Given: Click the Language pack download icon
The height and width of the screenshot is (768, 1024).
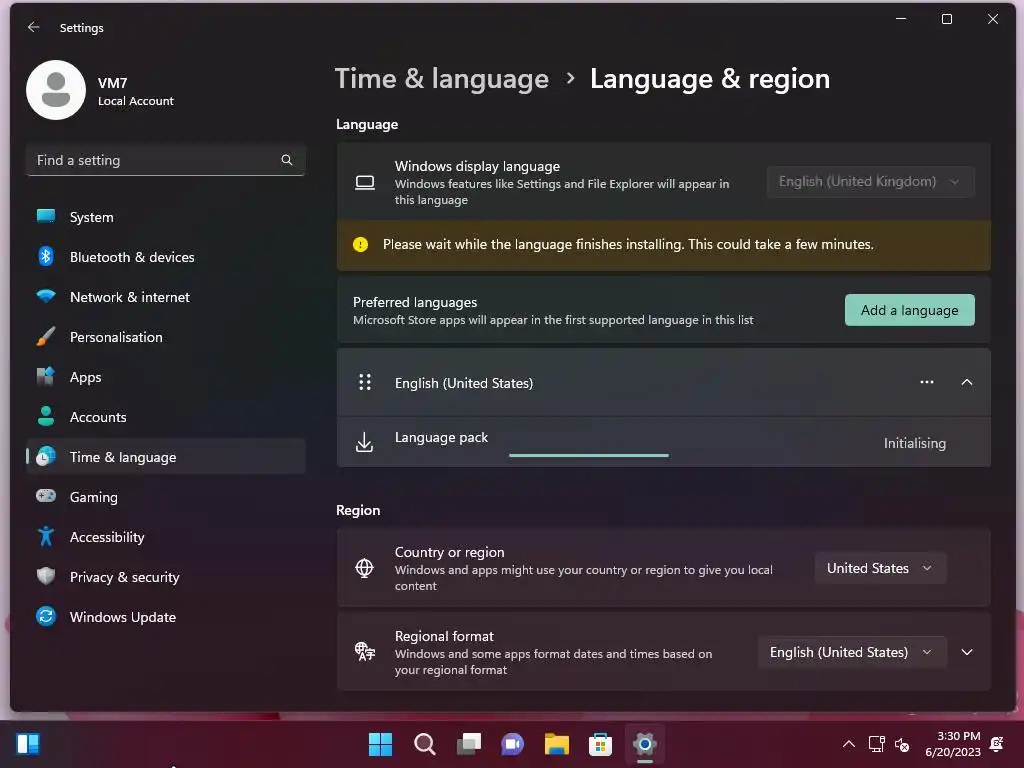Looking at the screenshot, I should tap(364, 442).
